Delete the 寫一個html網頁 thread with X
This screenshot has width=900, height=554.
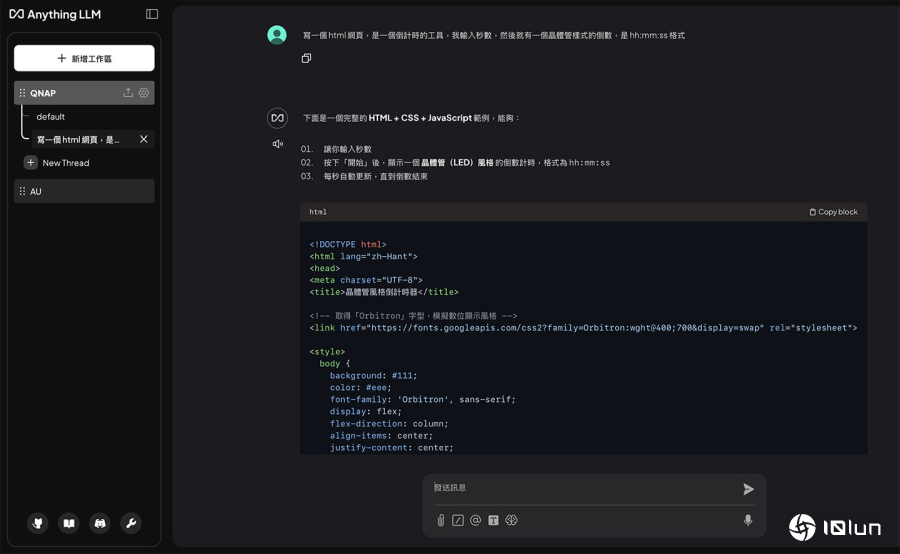143,140
